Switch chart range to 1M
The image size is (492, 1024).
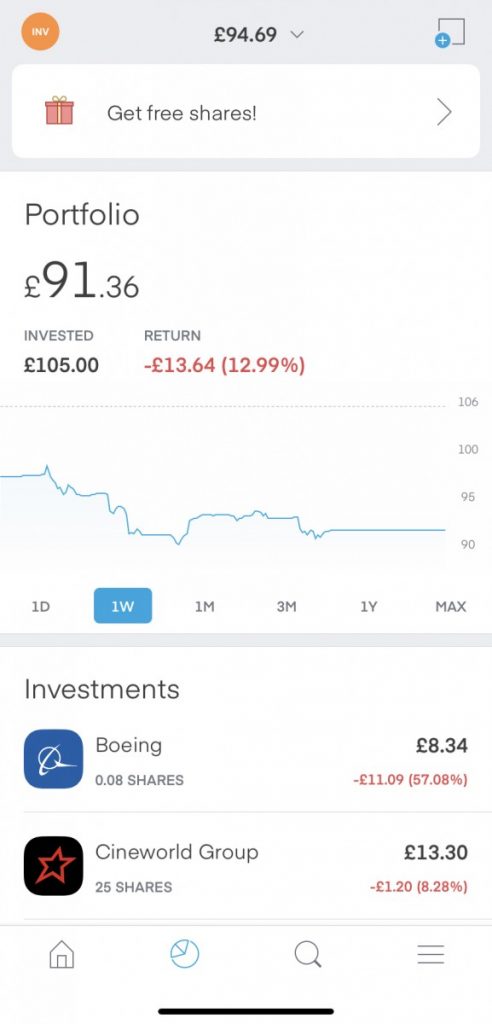205,606
